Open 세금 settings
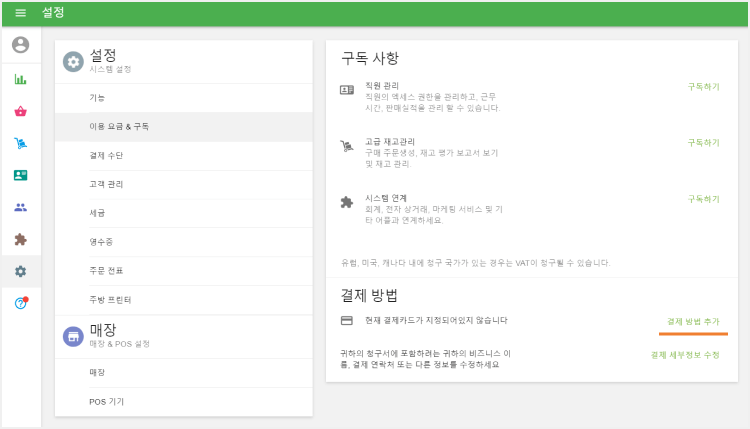Viewport: 750px width, 429px height. (184, 213)
